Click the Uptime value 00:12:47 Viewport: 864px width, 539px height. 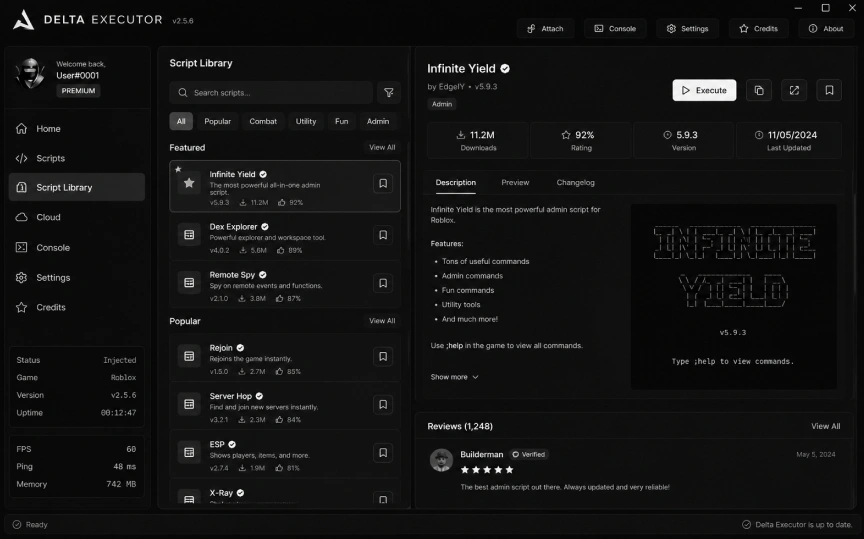point(118,413)
